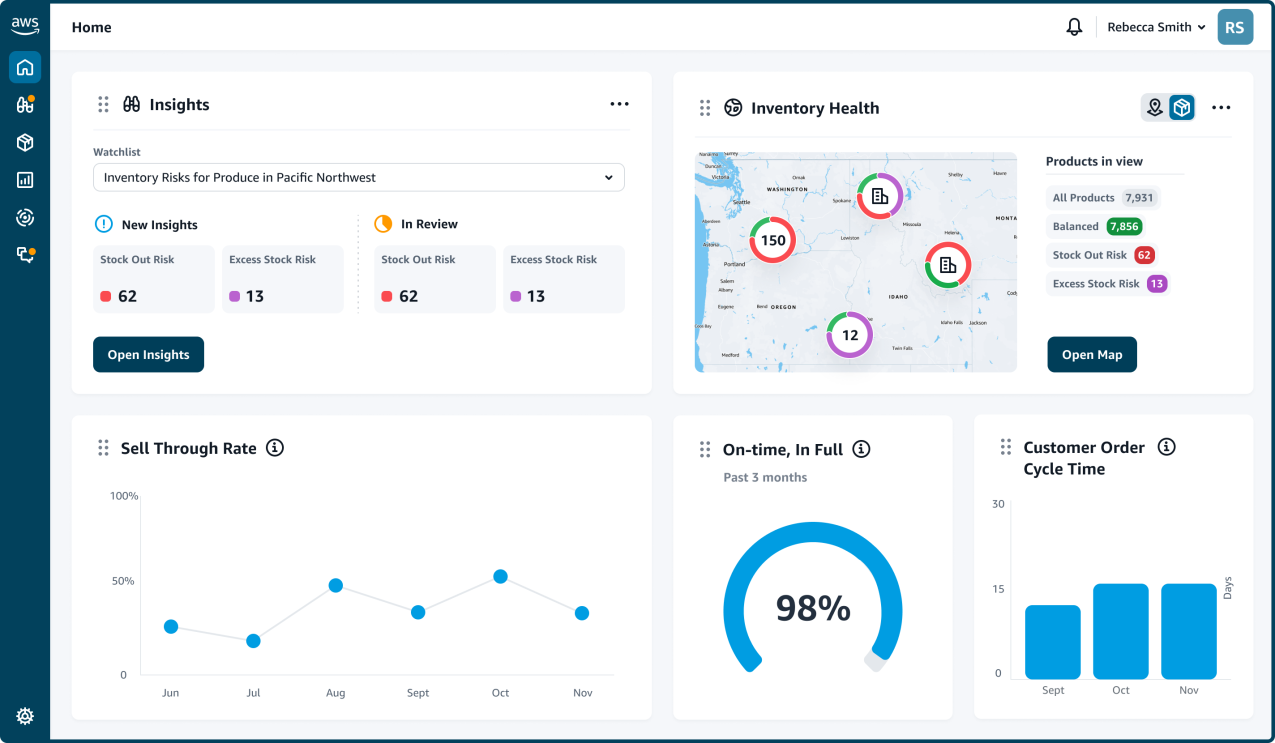Image resolution: width=1275 pixels, height=743 pixels.
Task: Open the bar chart analytics sidebar icon
Action: (x=25, y=180)
